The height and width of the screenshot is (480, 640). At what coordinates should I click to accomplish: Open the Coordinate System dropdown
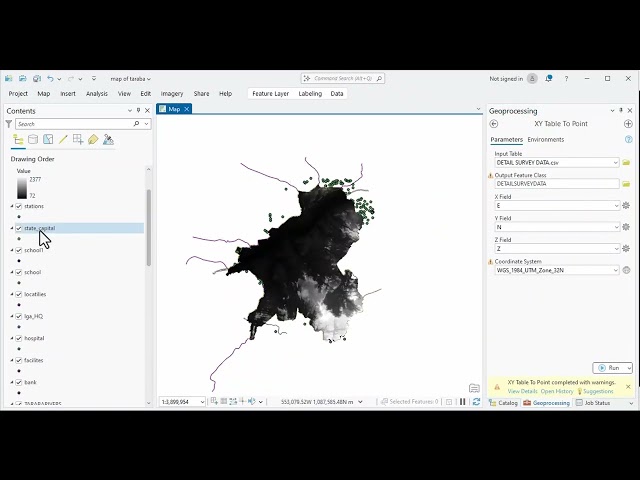(x=616, y=270)
